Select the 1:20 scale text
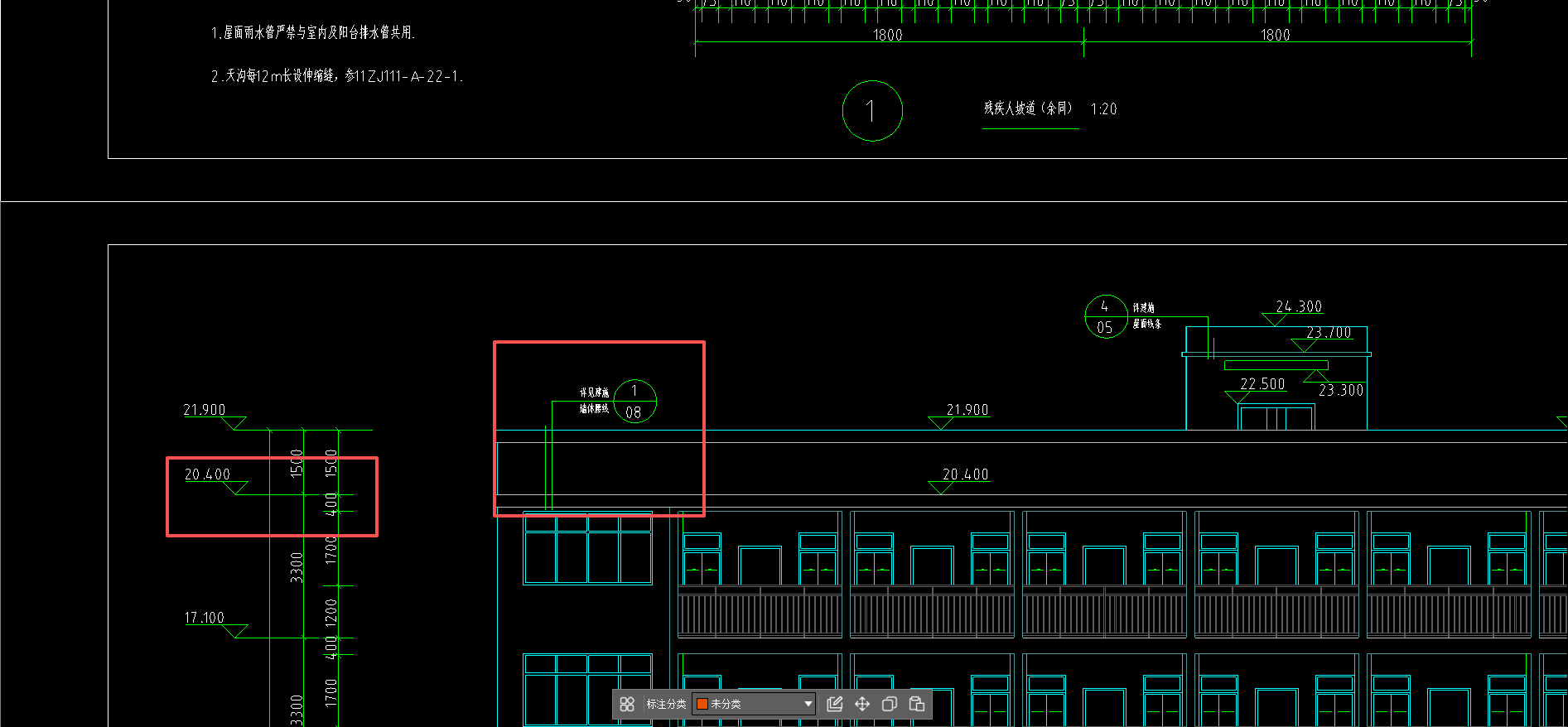Screen dimensions: 1568x727 click(x=1103, y=109)
